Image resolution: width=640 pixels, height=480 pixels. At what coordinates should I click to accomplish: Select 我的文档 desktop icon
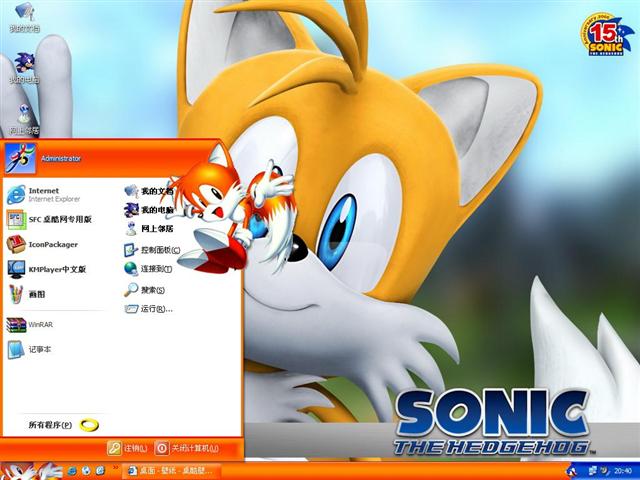click(x=24, y=16)
